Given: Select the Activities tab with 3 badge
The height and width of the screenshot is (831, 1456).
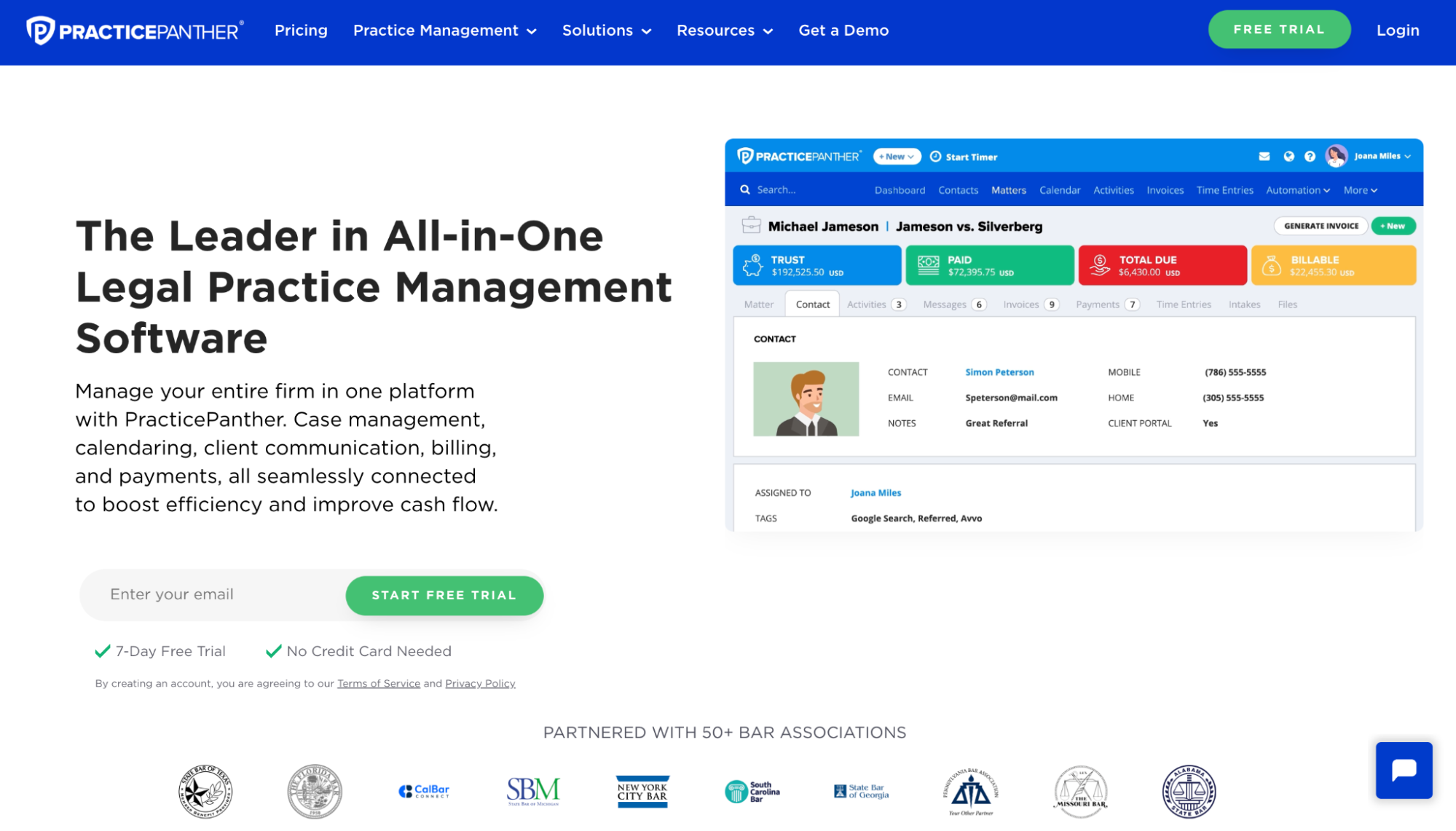Looking at the screenshot, I should point(876,304).
